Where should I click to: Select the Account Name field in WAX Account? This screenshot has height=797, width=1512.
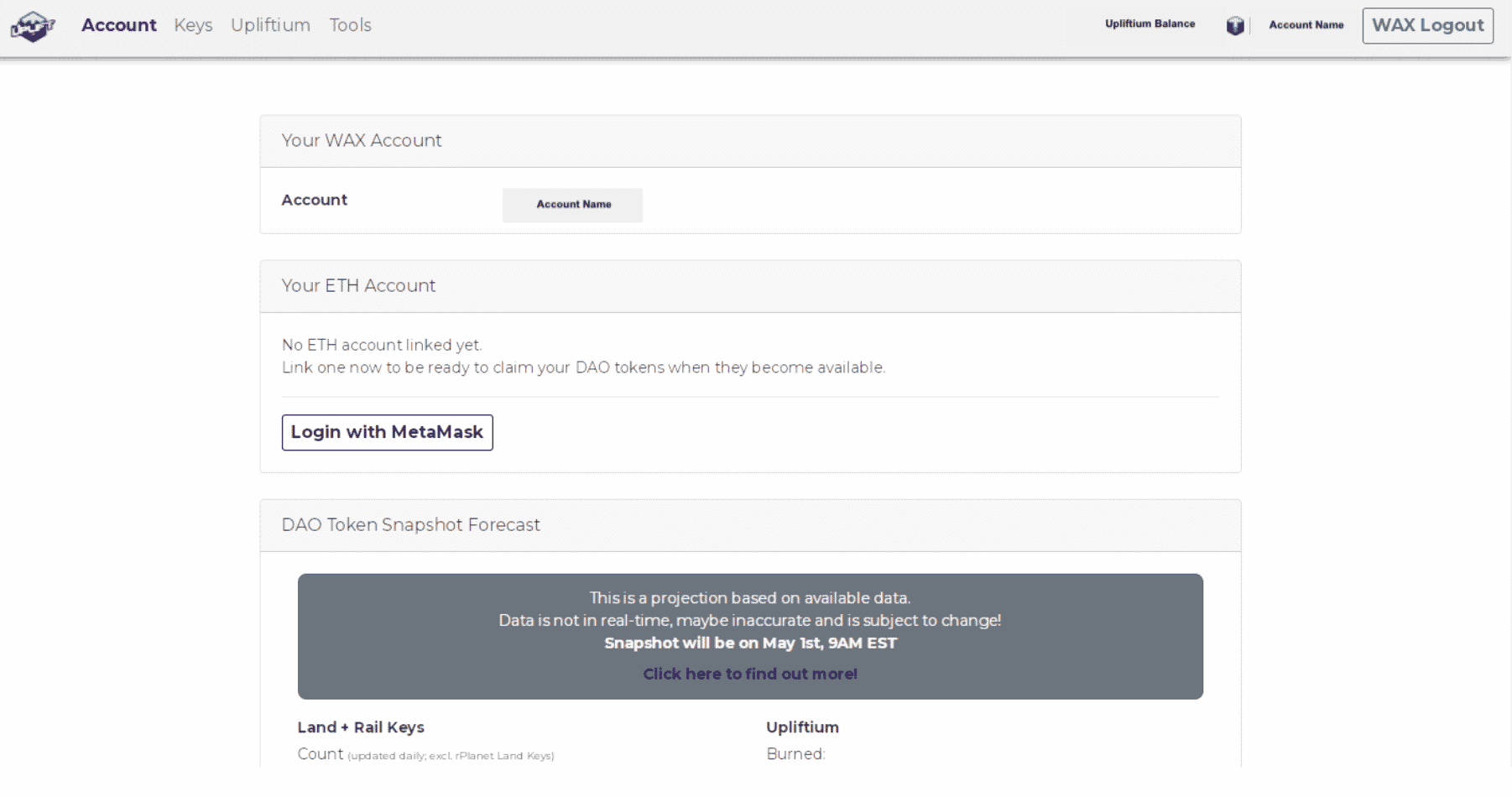(573, 205)
